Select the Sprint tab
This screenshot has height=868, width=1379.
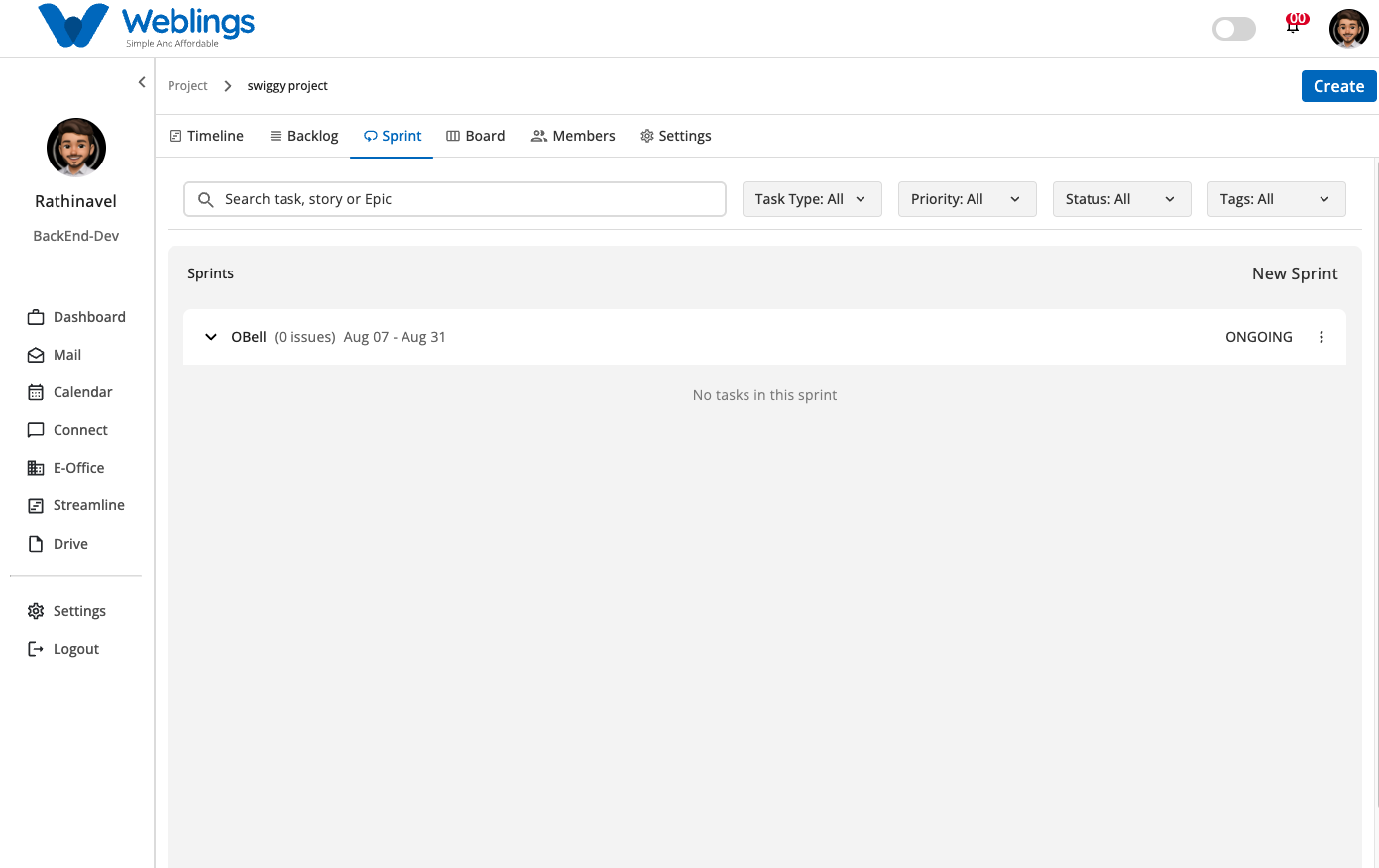(393, 136)
